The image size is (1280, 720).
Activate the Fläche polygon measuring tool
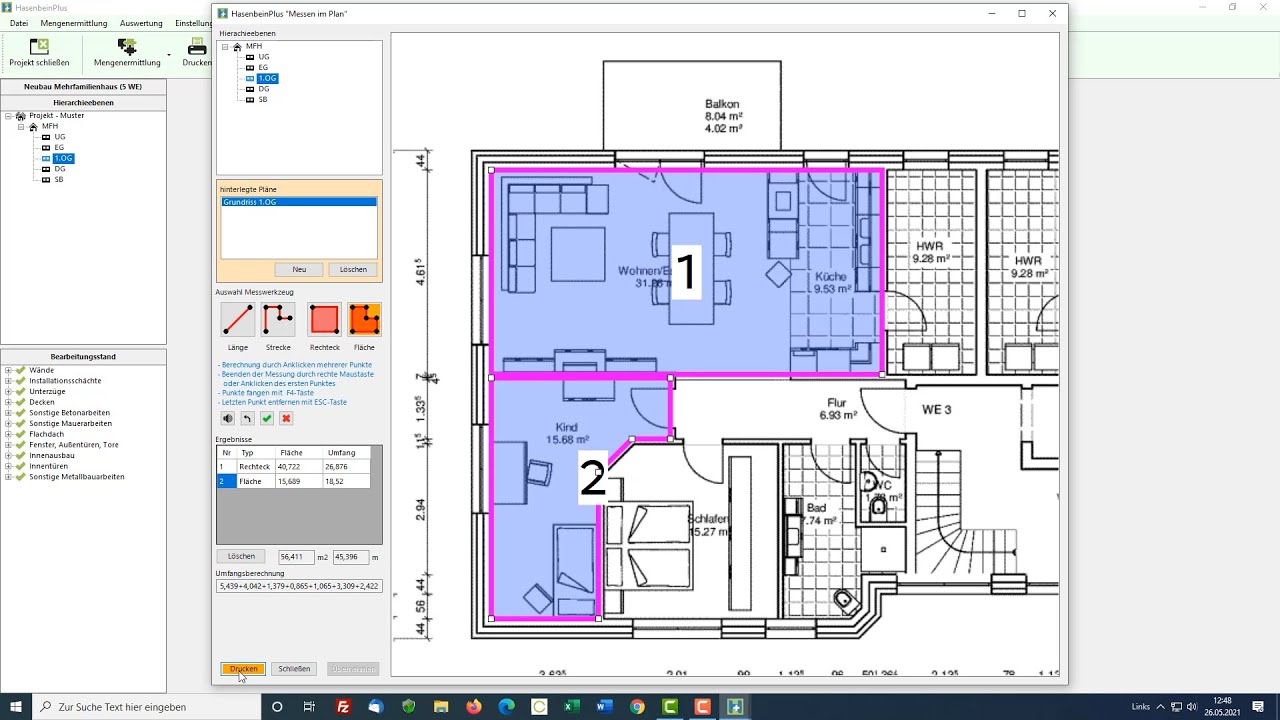[364, 320]
